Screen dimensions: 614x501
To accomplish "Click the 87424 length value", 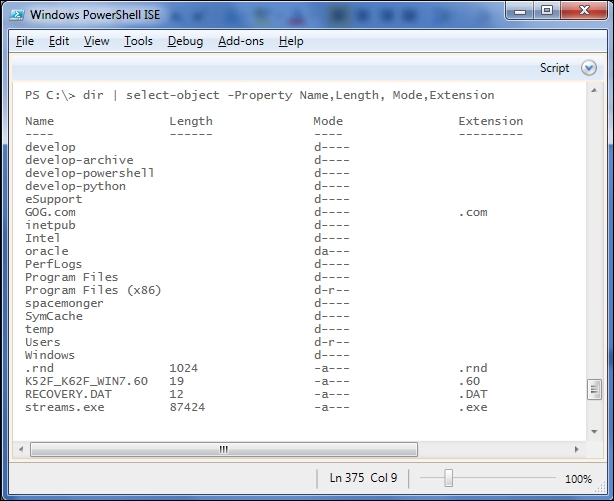I will 187,407.
